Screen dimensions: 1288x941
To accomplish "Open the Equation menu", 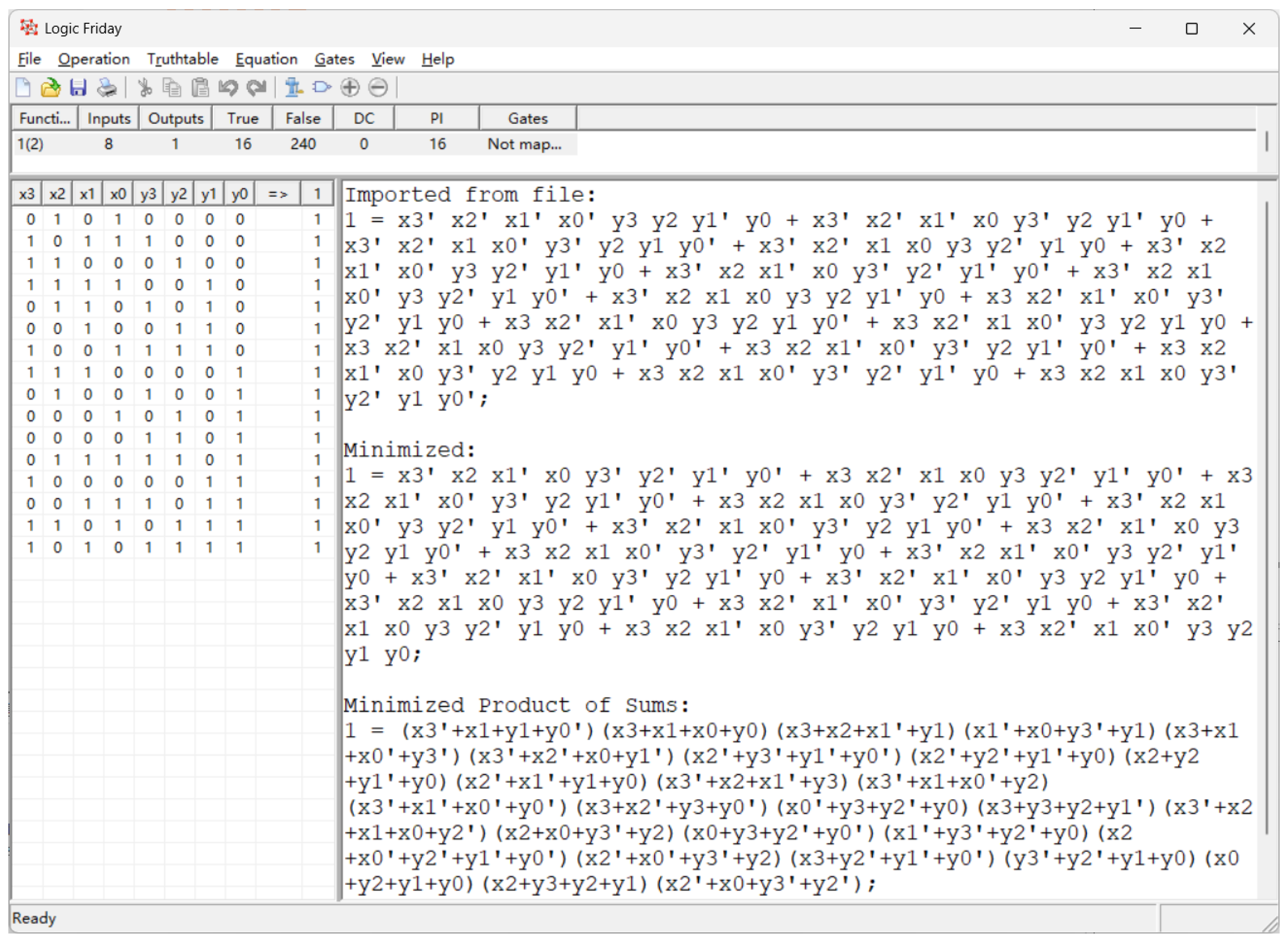I will point(267,59).
